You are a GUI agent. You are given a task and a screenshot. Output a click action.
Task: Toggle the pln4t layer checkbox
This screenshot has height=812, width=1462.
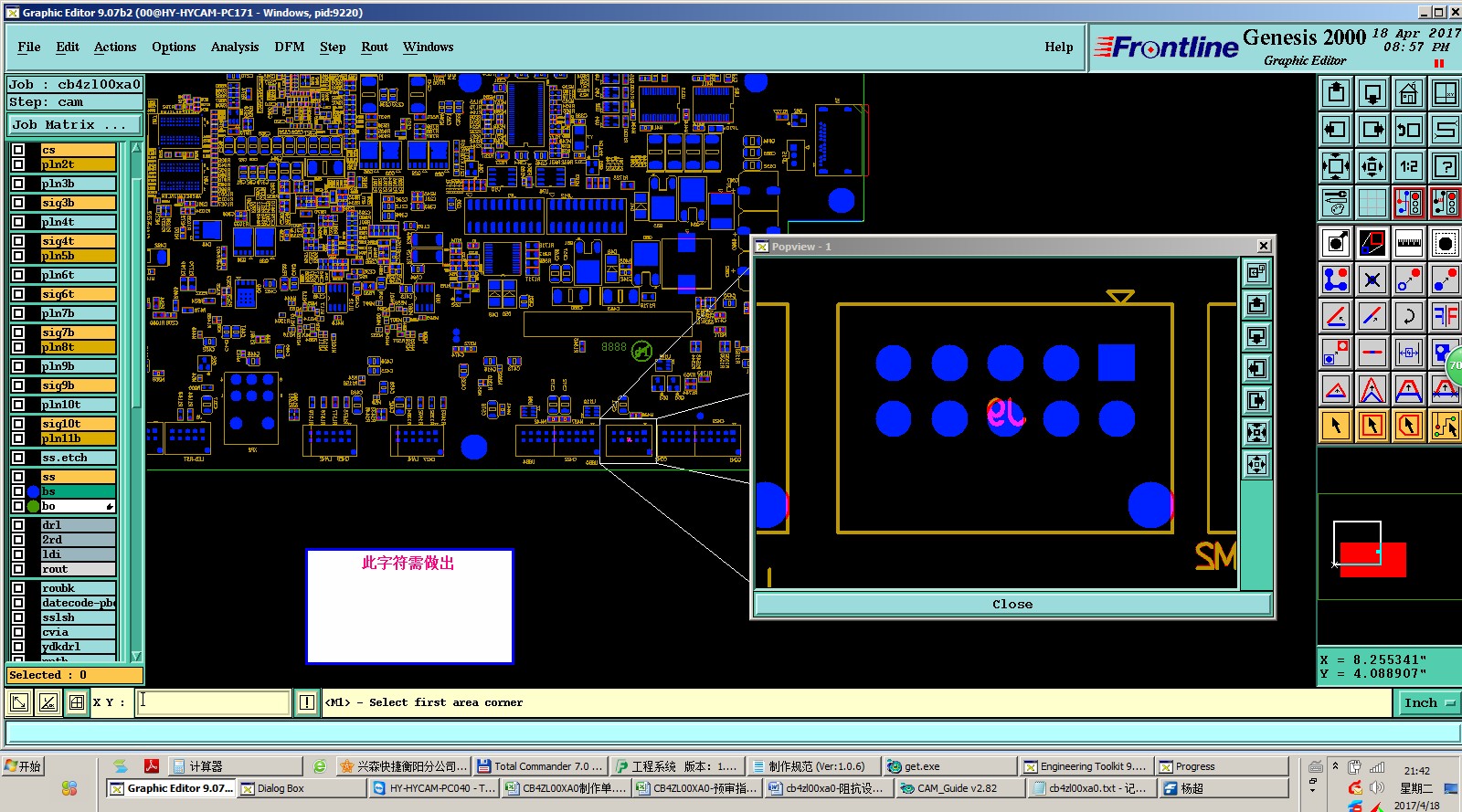[18, 222]
